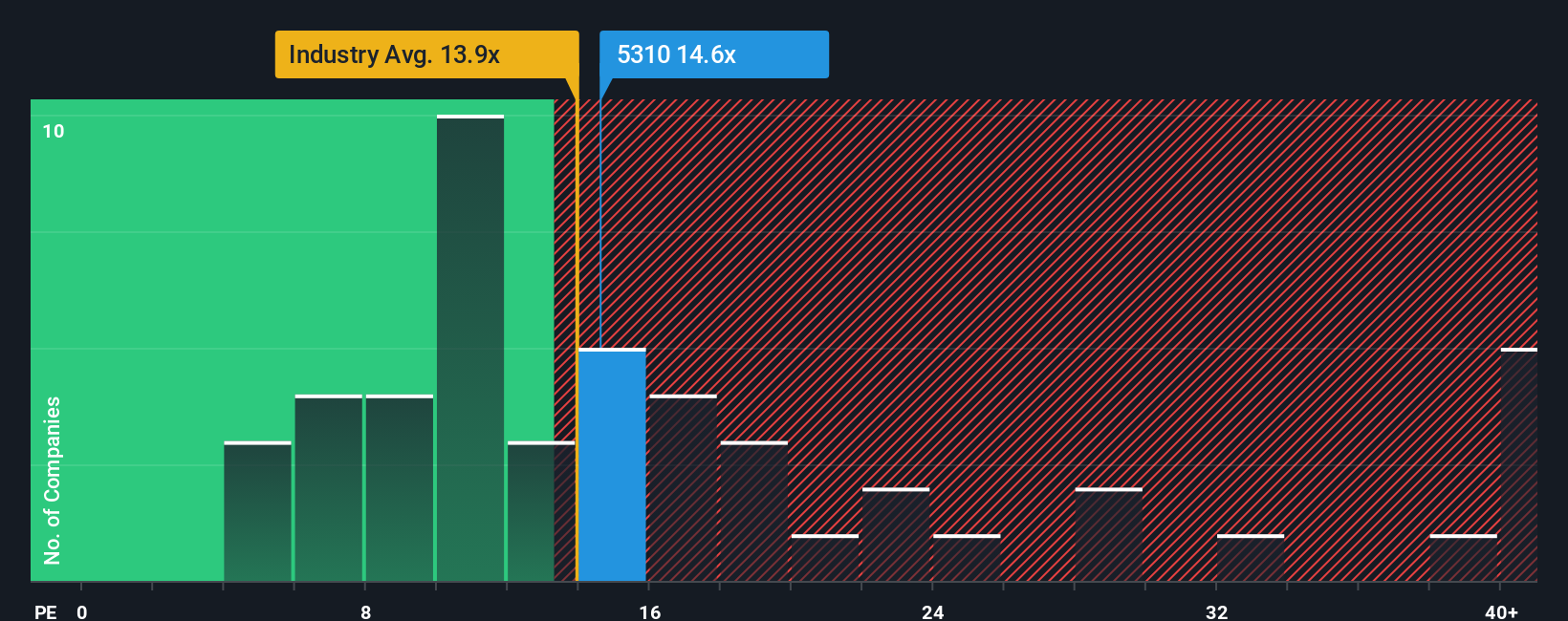The height and width of the screenshot is (621, 1568).
Task: Select the first leftmost green histogram bar
Action: (x=257, y=511)
